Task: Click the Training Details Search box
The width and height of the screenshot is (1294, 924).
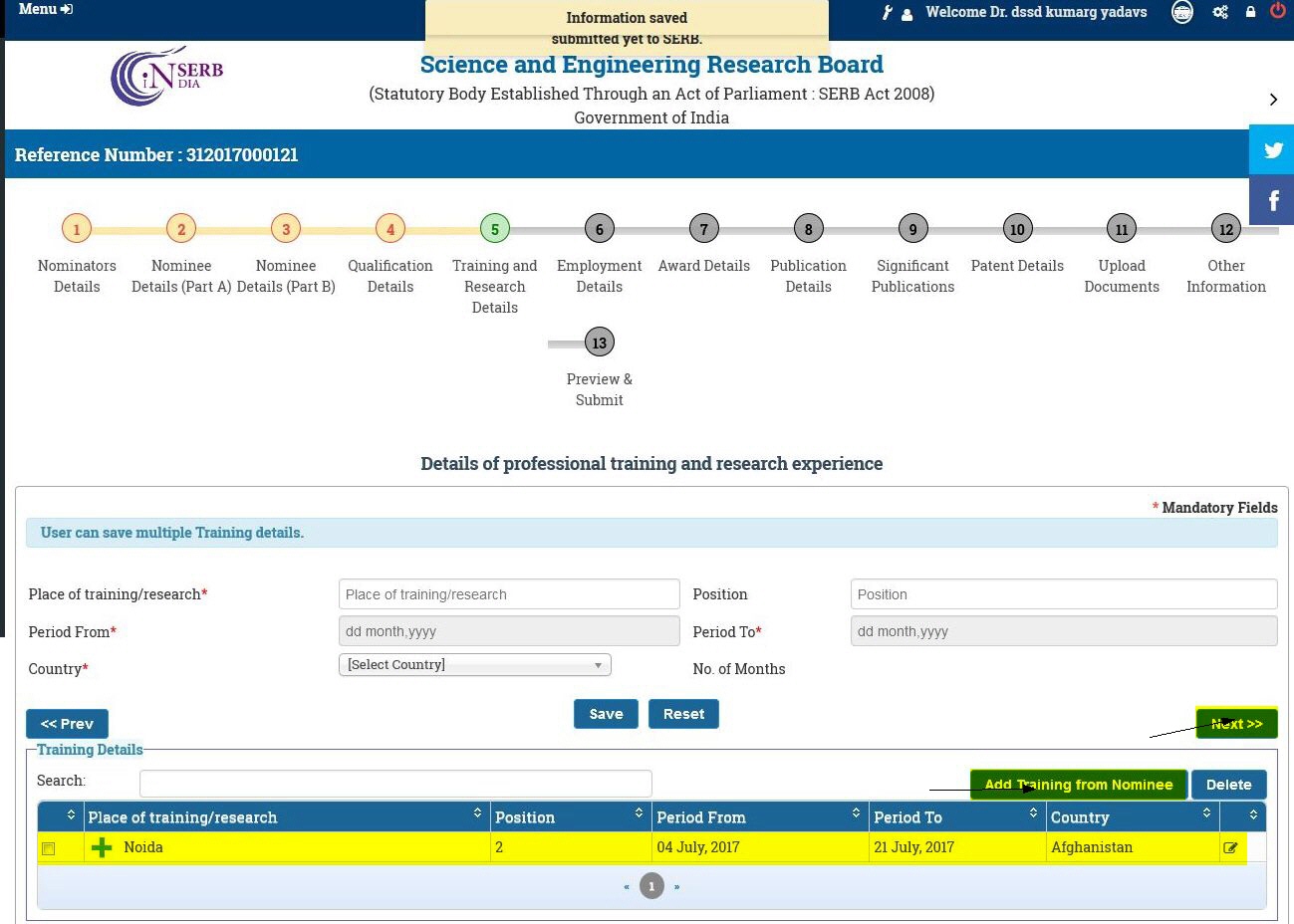Action: pos(395,784)
